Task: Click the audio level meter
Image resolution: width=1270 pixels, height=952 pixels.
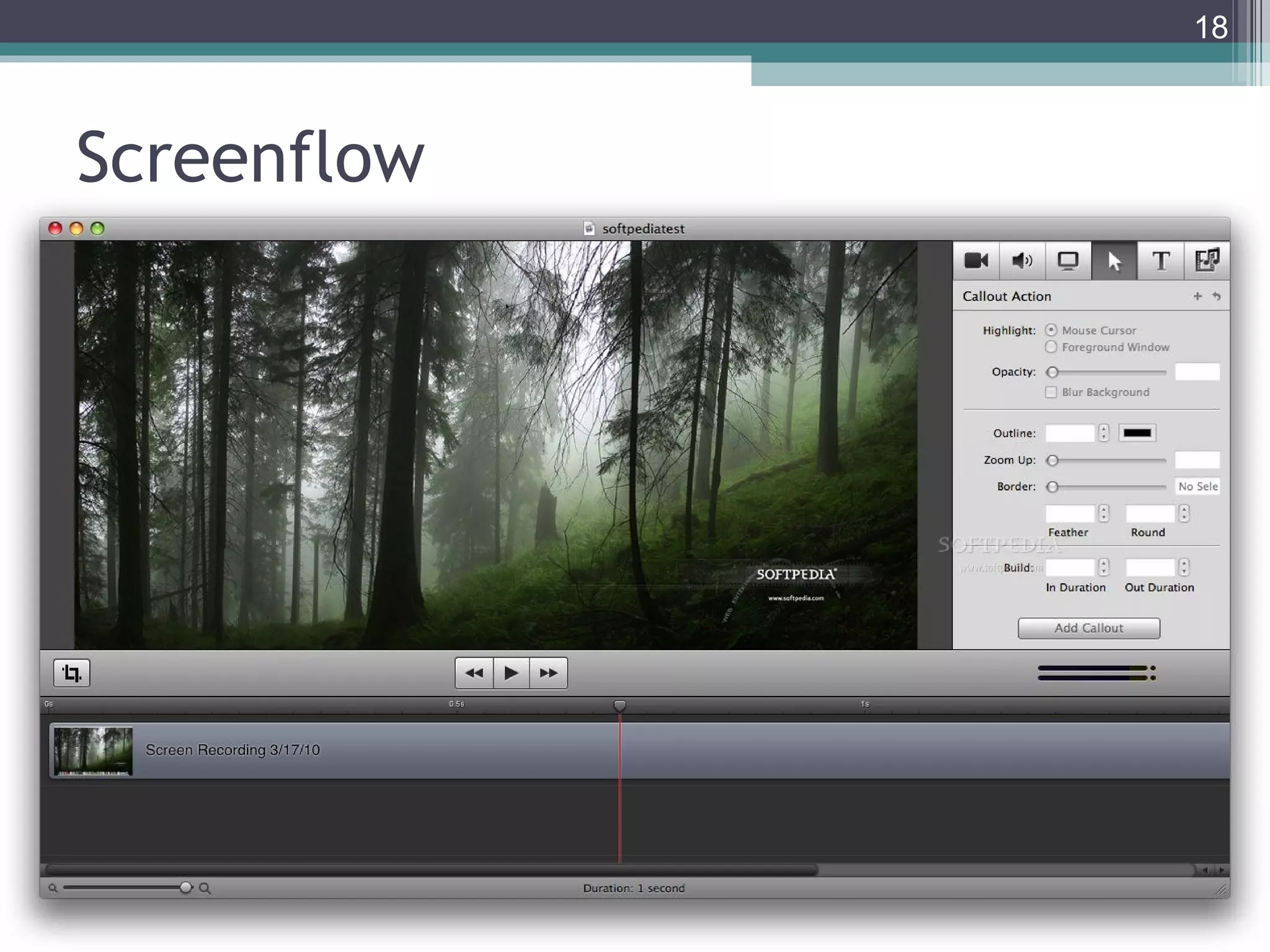Action: pos(1096,673)
